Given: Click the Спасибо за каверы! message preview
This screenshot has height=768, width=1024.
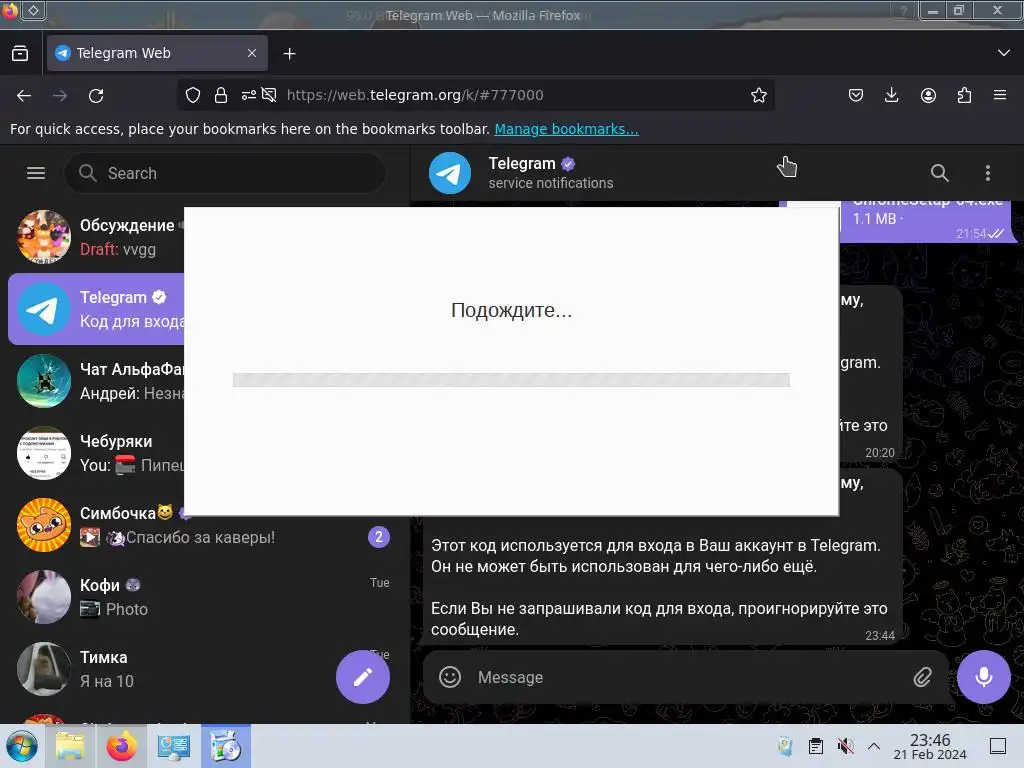Looking at the screenshot, I should coord(200,537).
